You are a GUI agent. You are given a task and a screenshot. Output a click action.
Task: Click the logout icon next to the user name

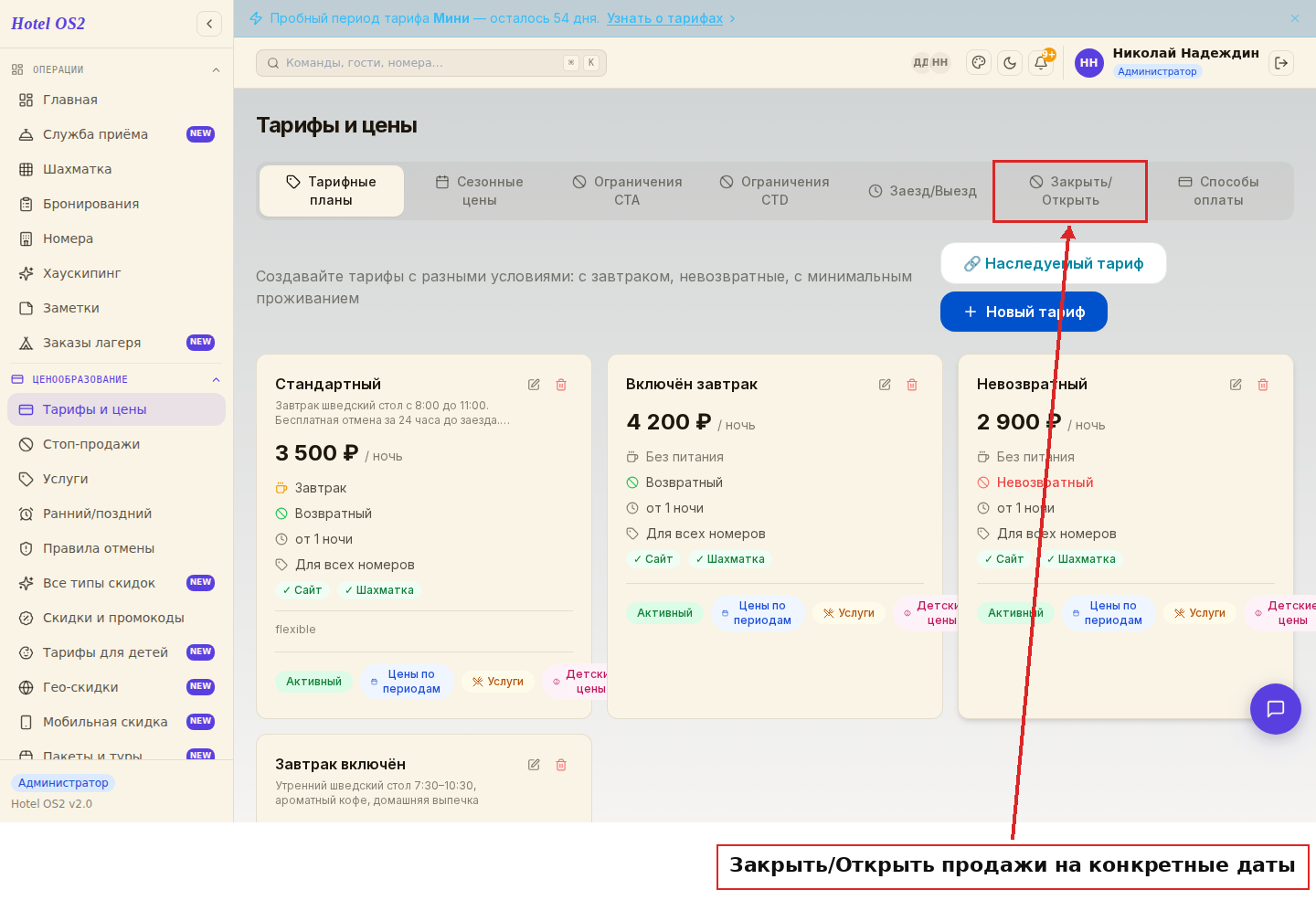point(1281,63)
